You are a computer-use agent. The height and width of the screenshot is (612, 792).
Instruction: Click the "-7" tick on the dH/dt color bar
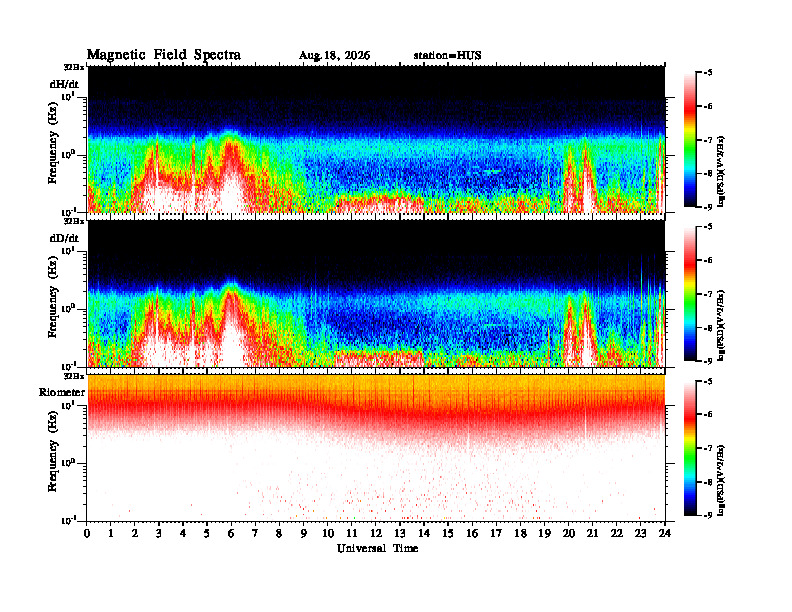708,140
